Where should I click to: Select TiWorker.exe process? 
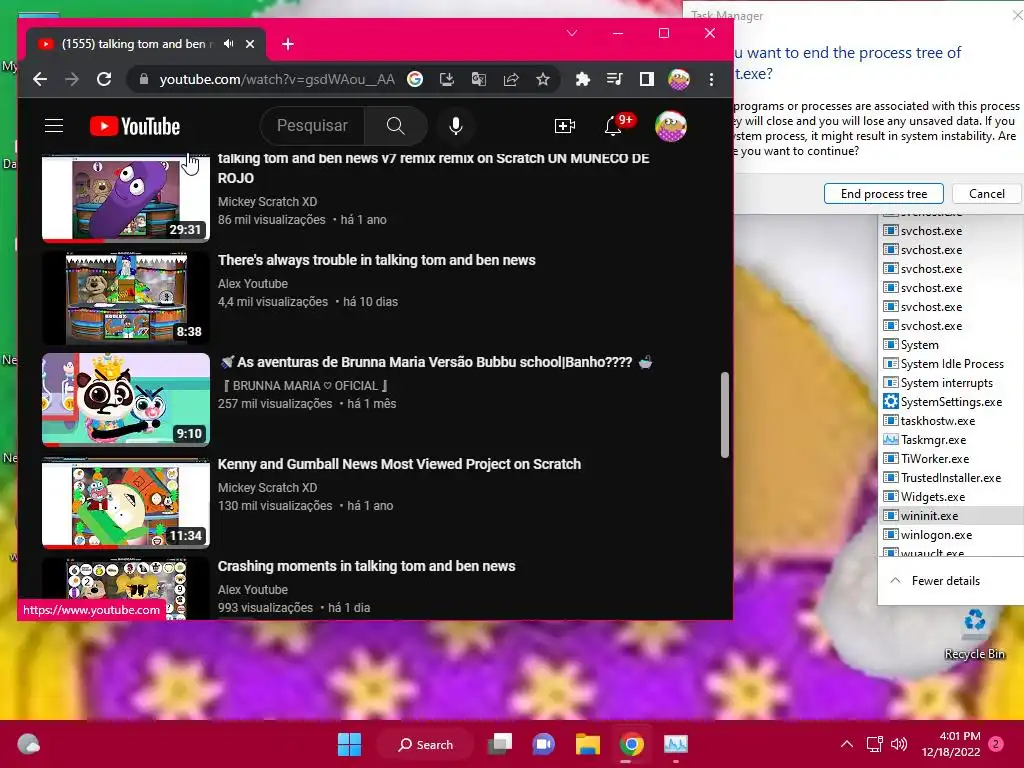(952, 458)
